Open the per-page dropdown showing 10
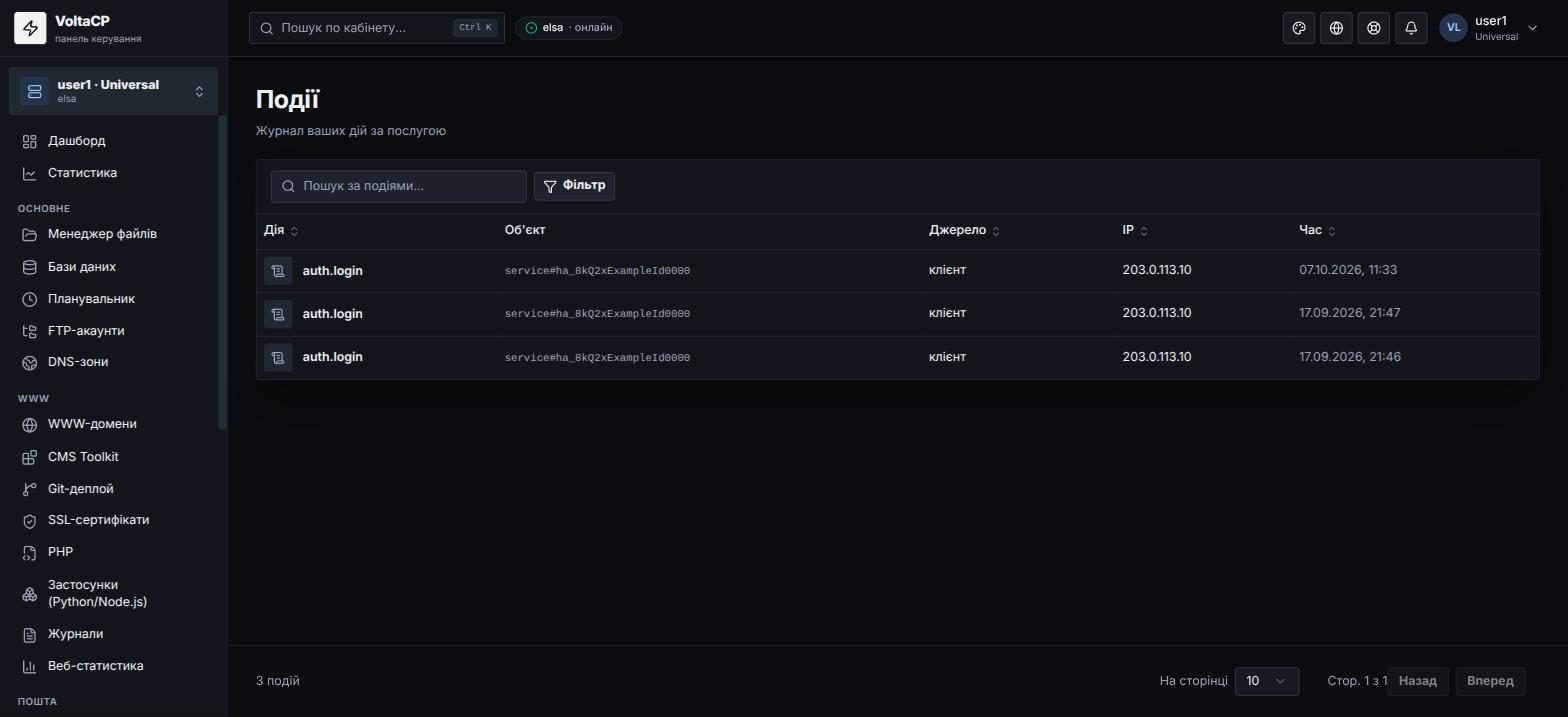The height and width of the screenshot is (717, 1568). click(x=1267, y=681)
